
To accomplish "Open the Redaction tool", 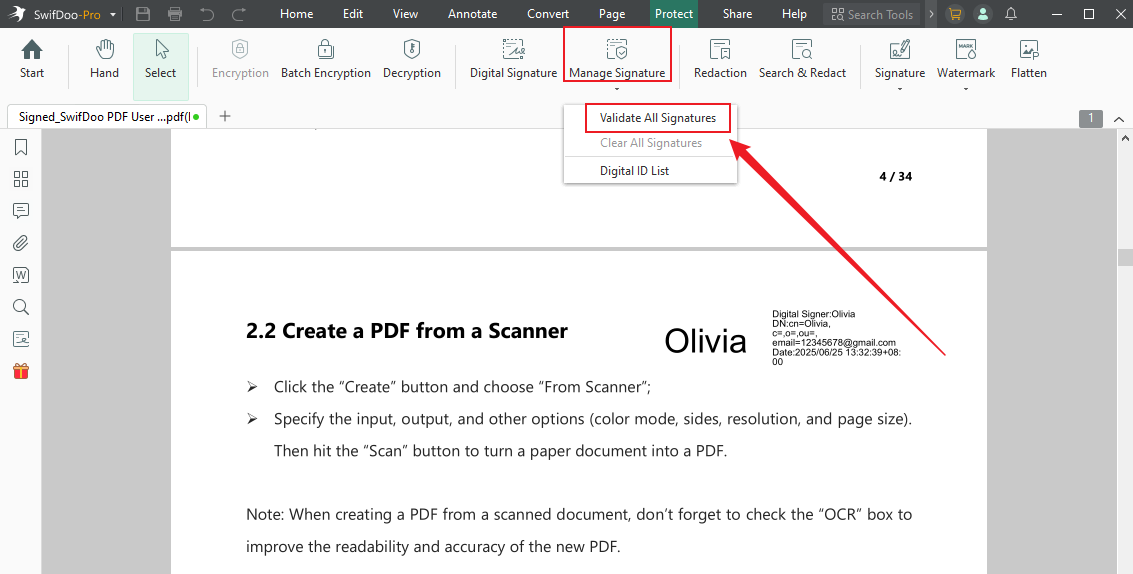I will (x=720, y=59).
